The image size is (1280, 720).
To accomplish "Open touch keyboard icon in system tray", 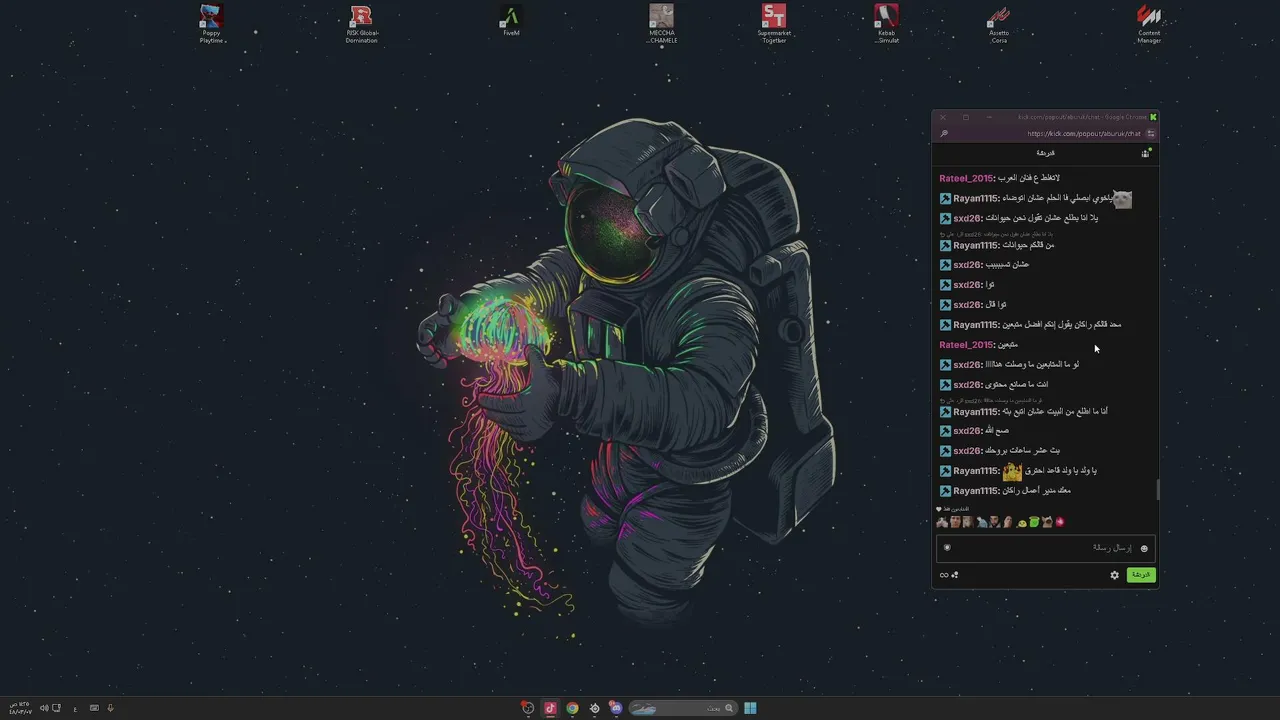I will click(x=94, y=708).
